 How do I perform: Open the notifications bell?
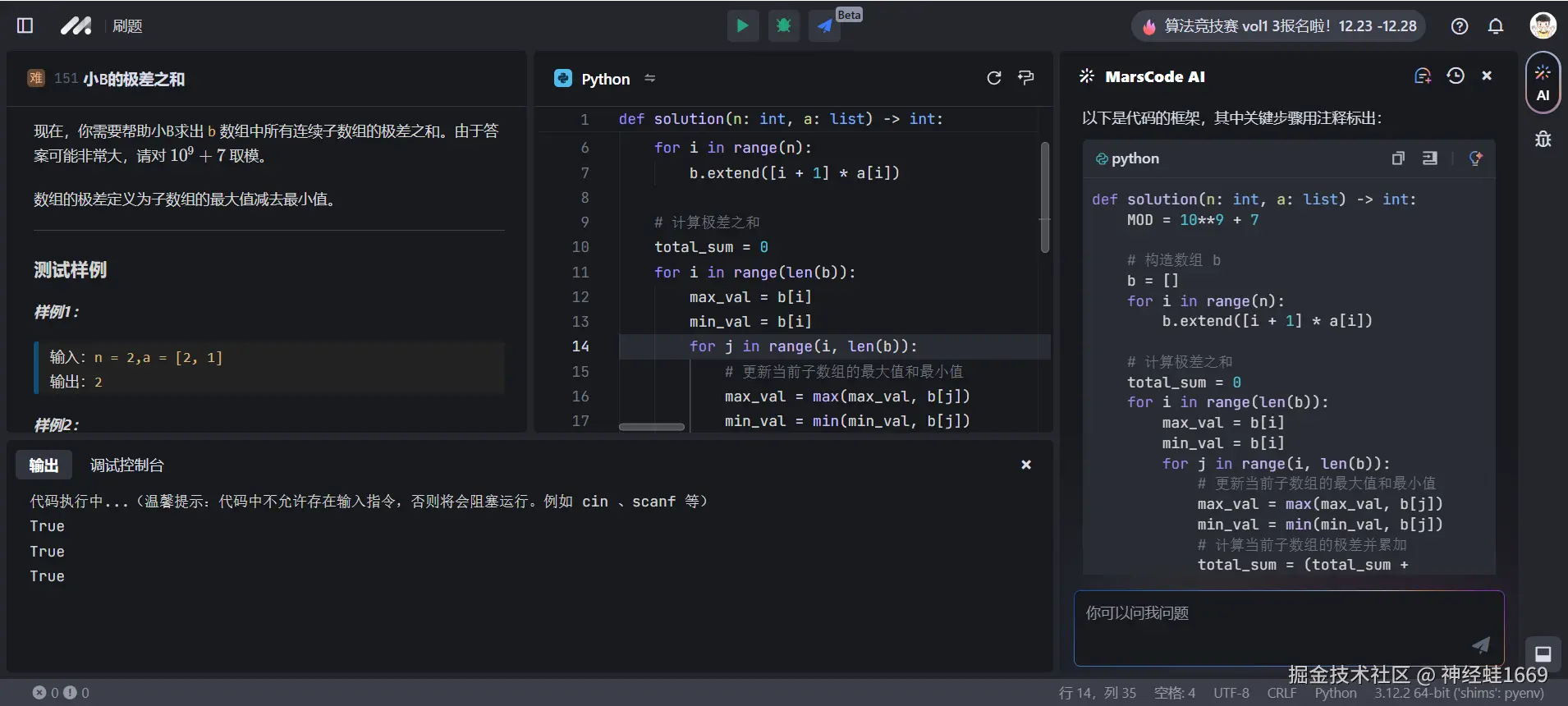(x=1496, y=26)
